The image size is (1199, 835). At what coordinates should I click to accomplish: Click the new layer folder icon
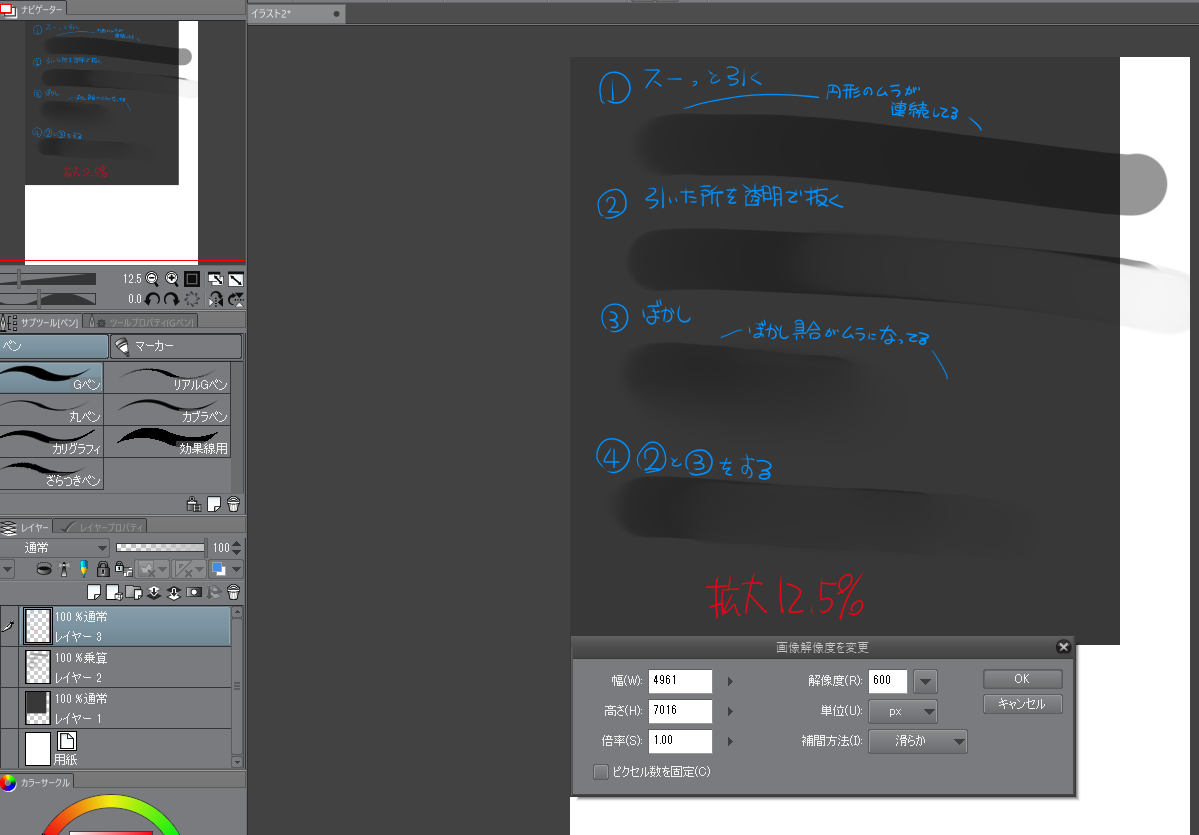[x=134, y=593]
